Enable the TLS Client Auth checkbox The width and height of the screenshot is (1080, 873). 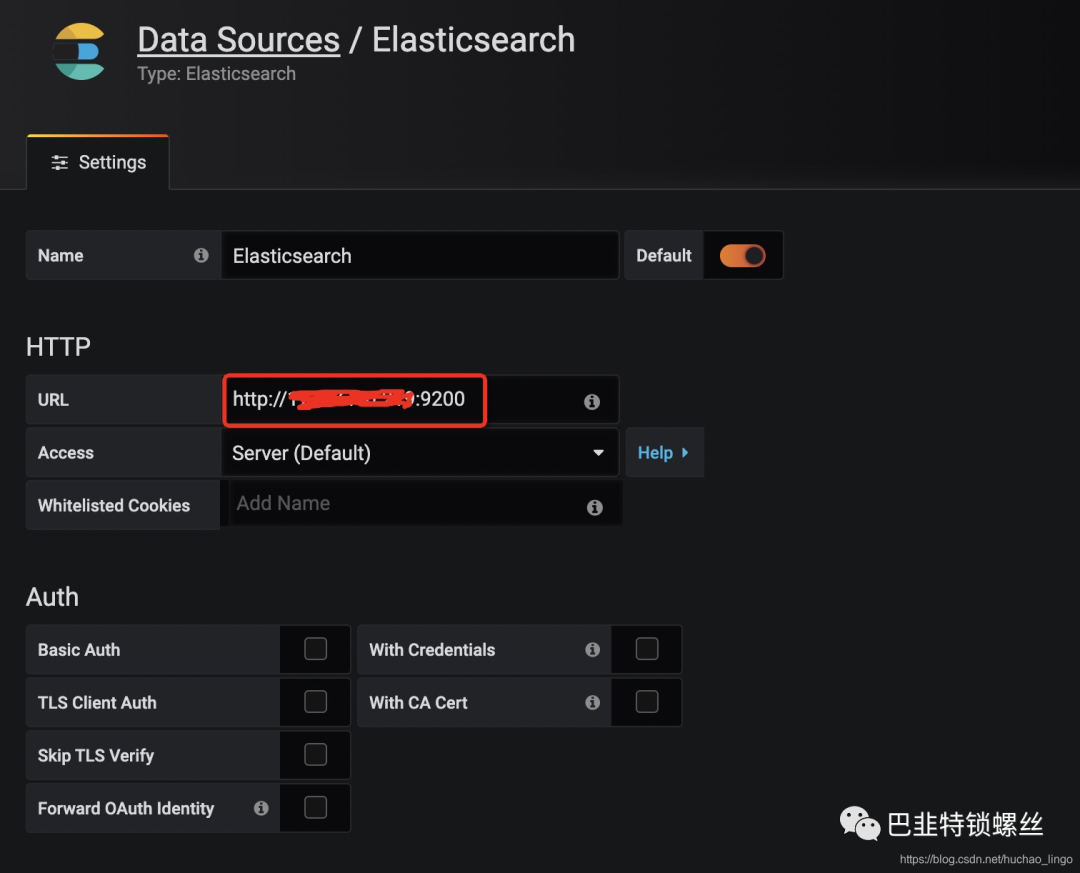pyautogui.click(x=315, y=702)
